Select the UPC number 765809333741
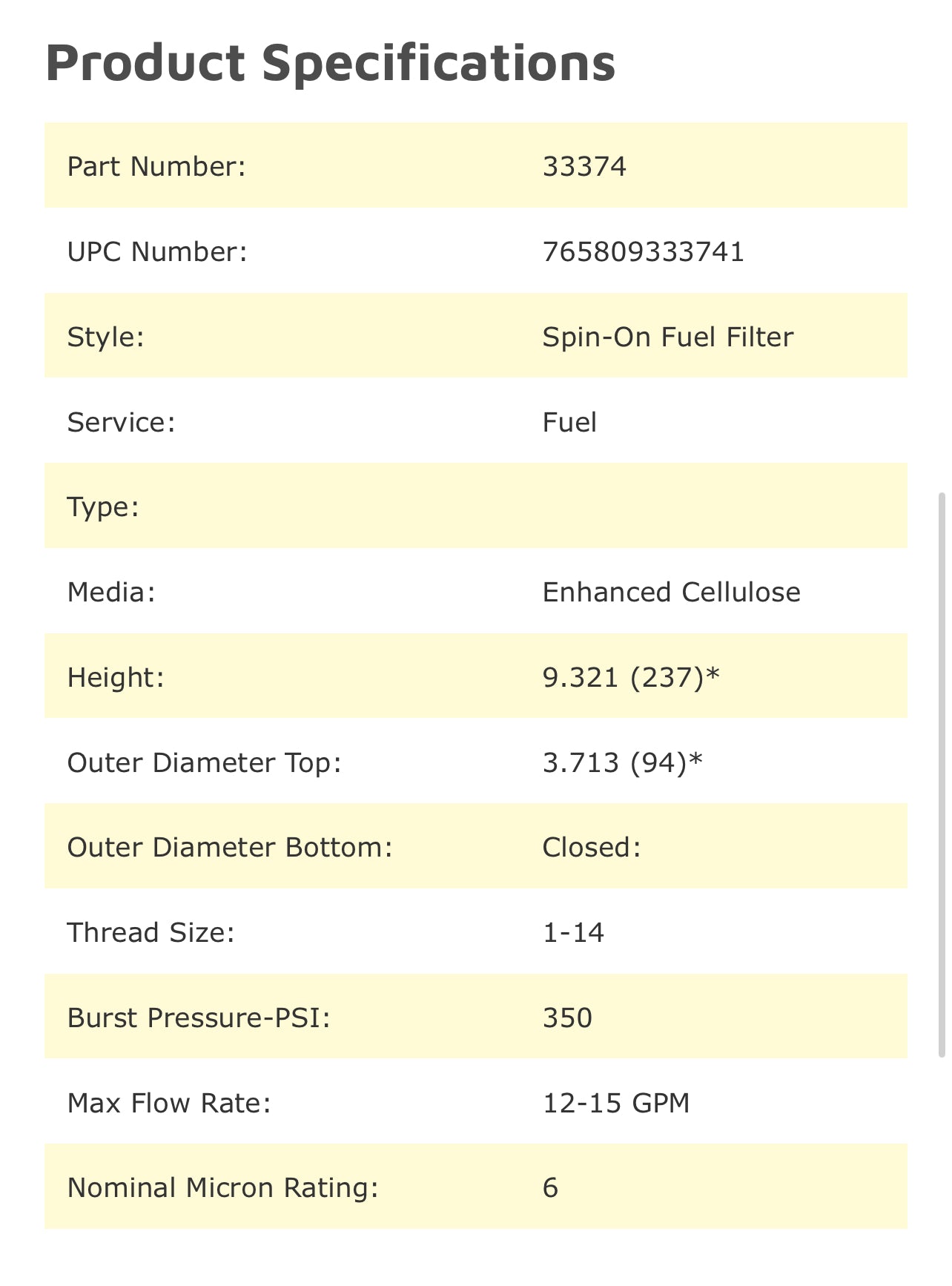The width and height of the screenshot is (952, 1286). pos(643,251)
